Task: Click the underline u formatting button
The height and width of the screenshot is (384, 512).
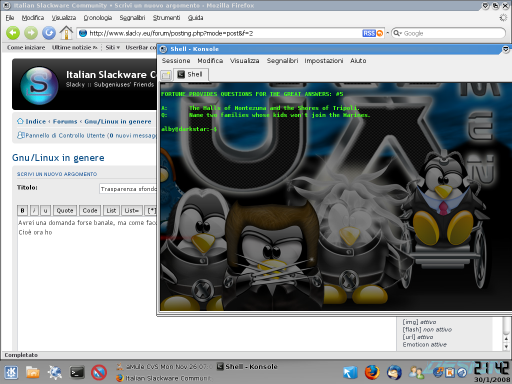Action: pyautogui.click(x=46, y=211)
